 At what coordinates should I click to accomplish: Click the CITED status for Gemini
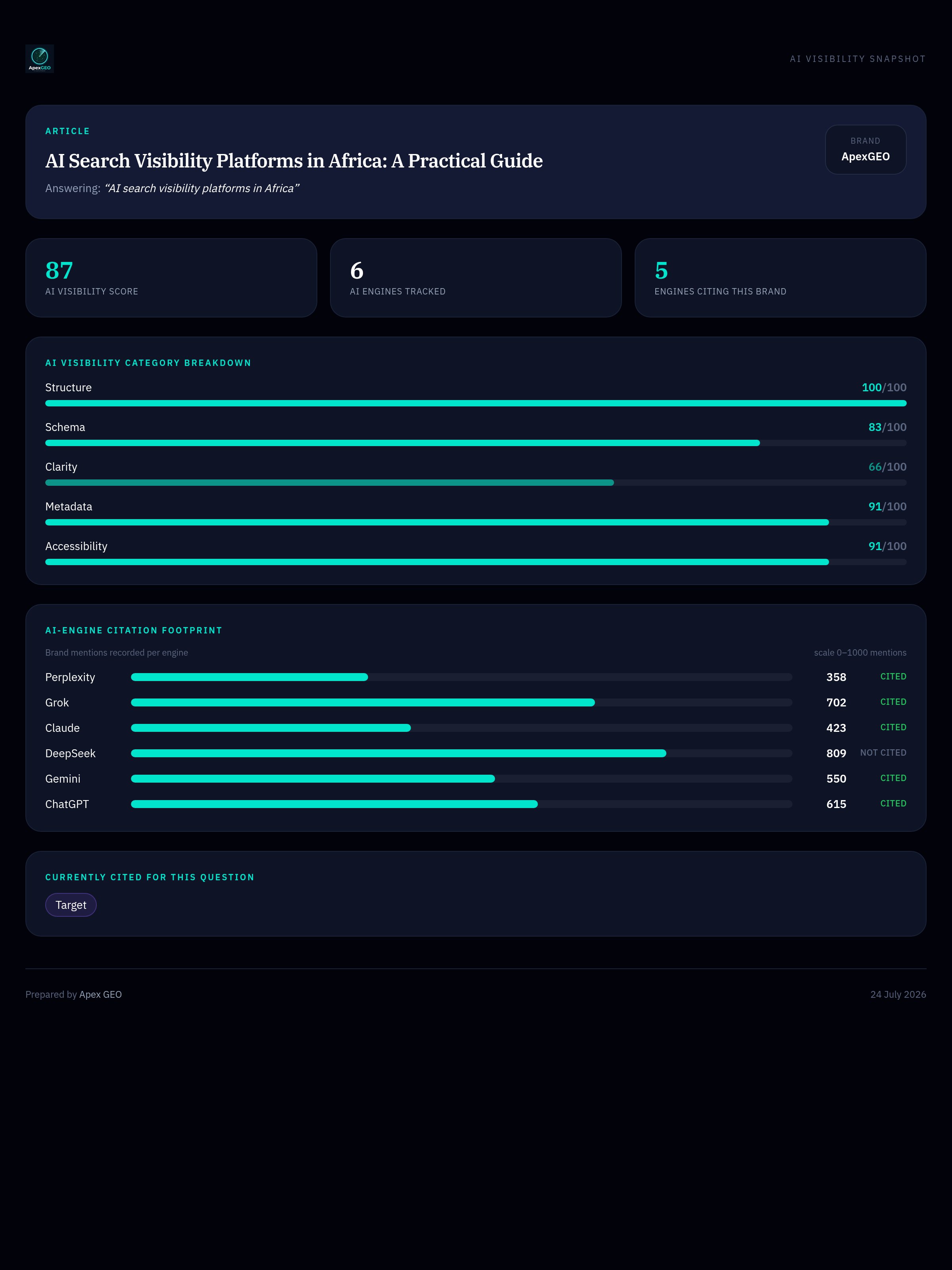893,778
